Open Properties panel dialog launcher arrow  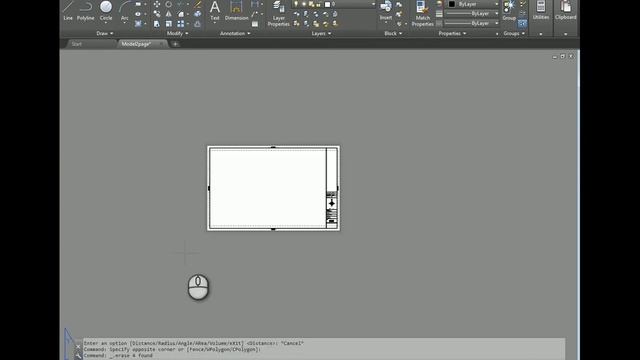(x=497, y=34)
